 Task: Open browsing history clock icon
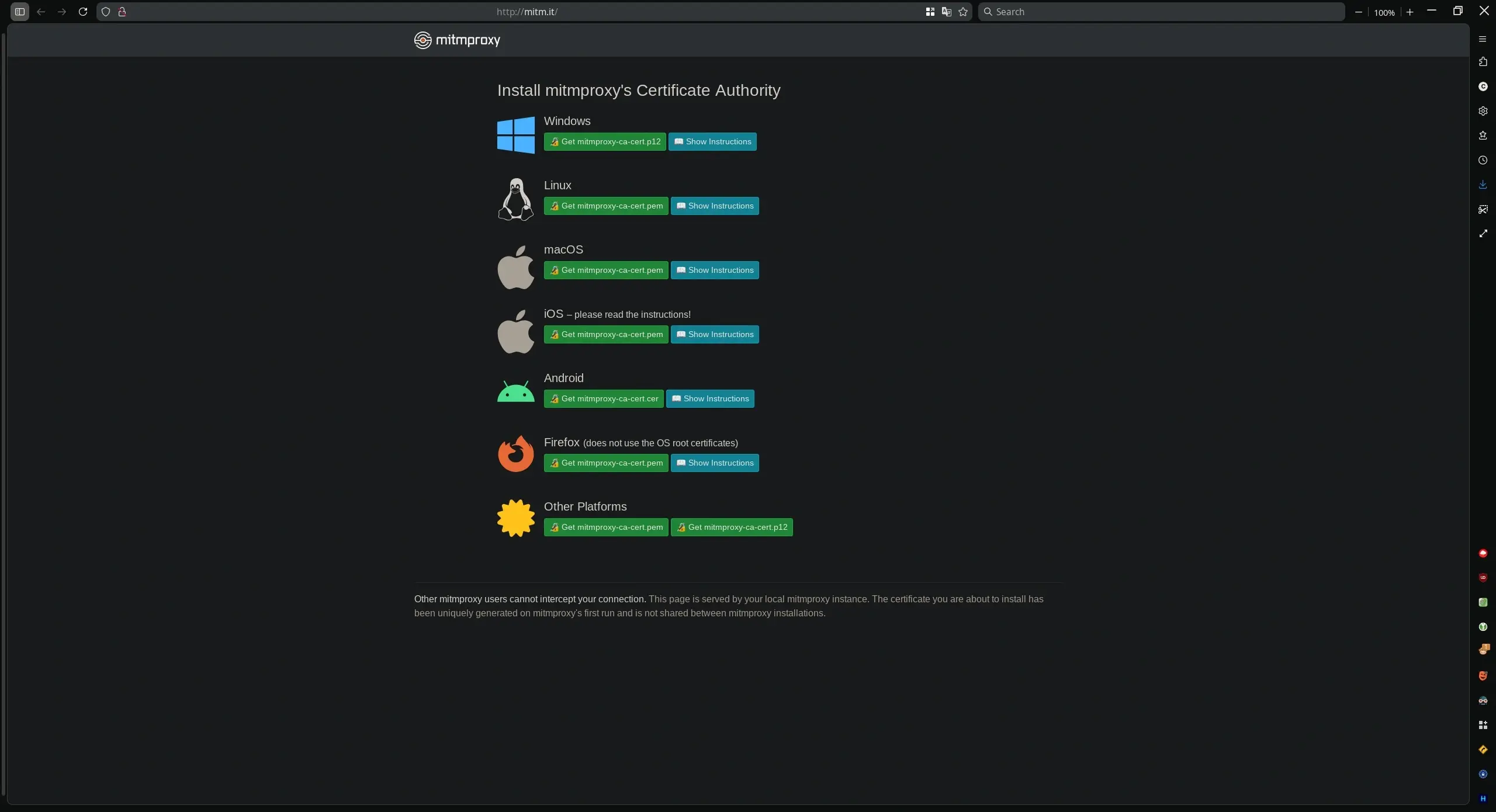(x=1483, y=160)
